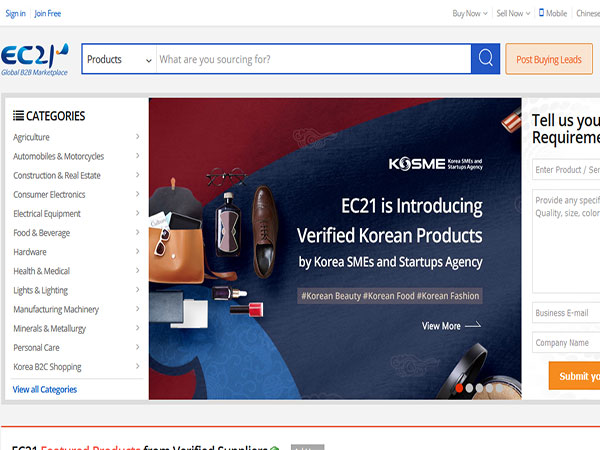This screenshot has width=600, height=450.
Task: Switch to Chinese language link
Action: point(588,13)
